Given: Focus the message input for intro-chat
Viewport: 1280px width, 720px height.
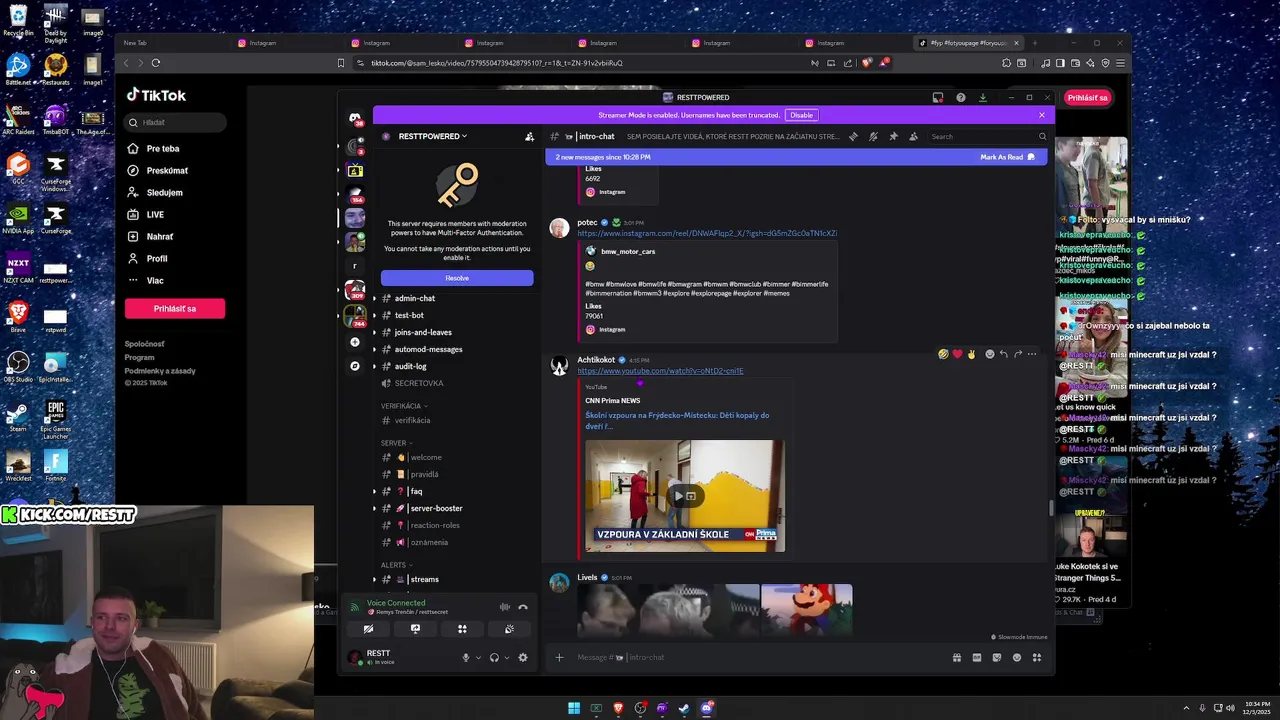Looking at the screenshot, I should [760, 657].
